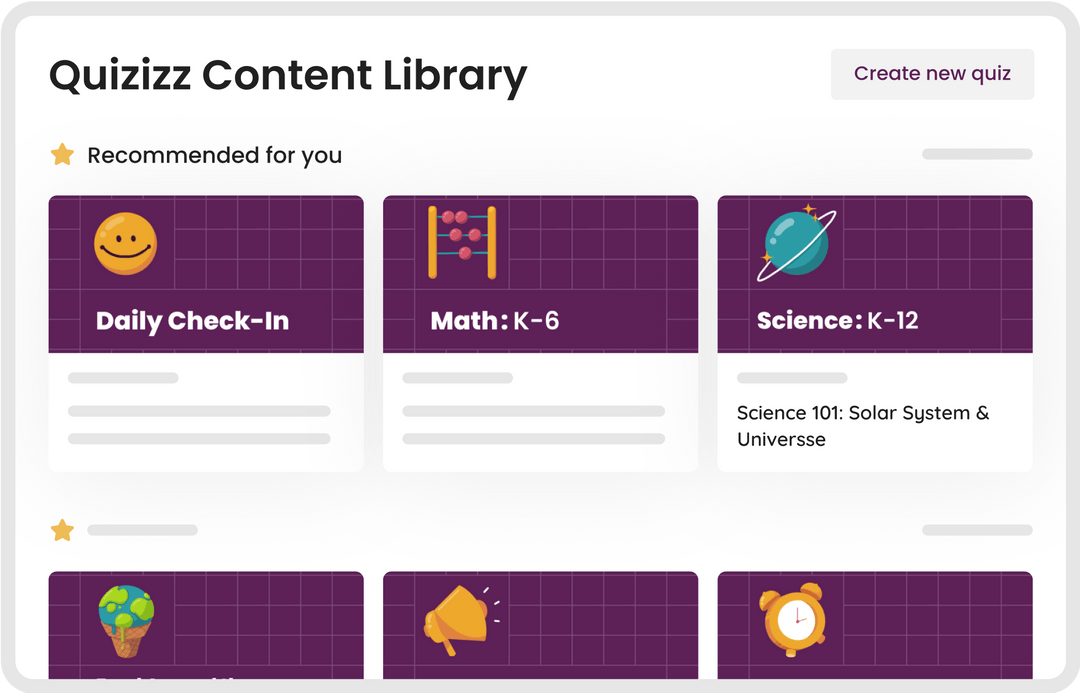Select the first placeholder line under Daily Check-In

click(123, 377)
